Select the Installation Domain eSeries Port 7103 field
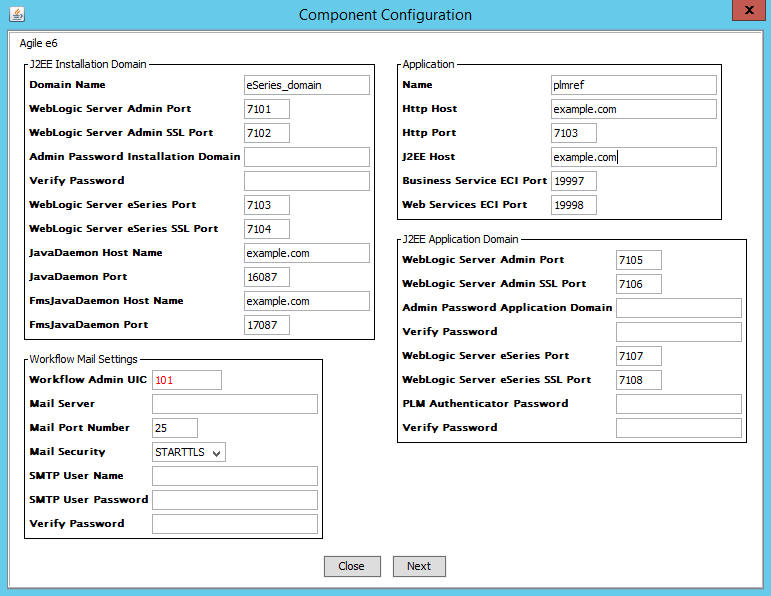The image size is (771, 596). click(267, 205)
